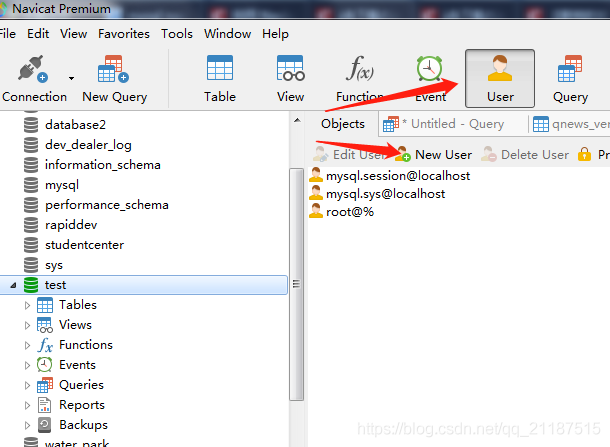Open the View menu
610x447 pixels.
[73, 34]
